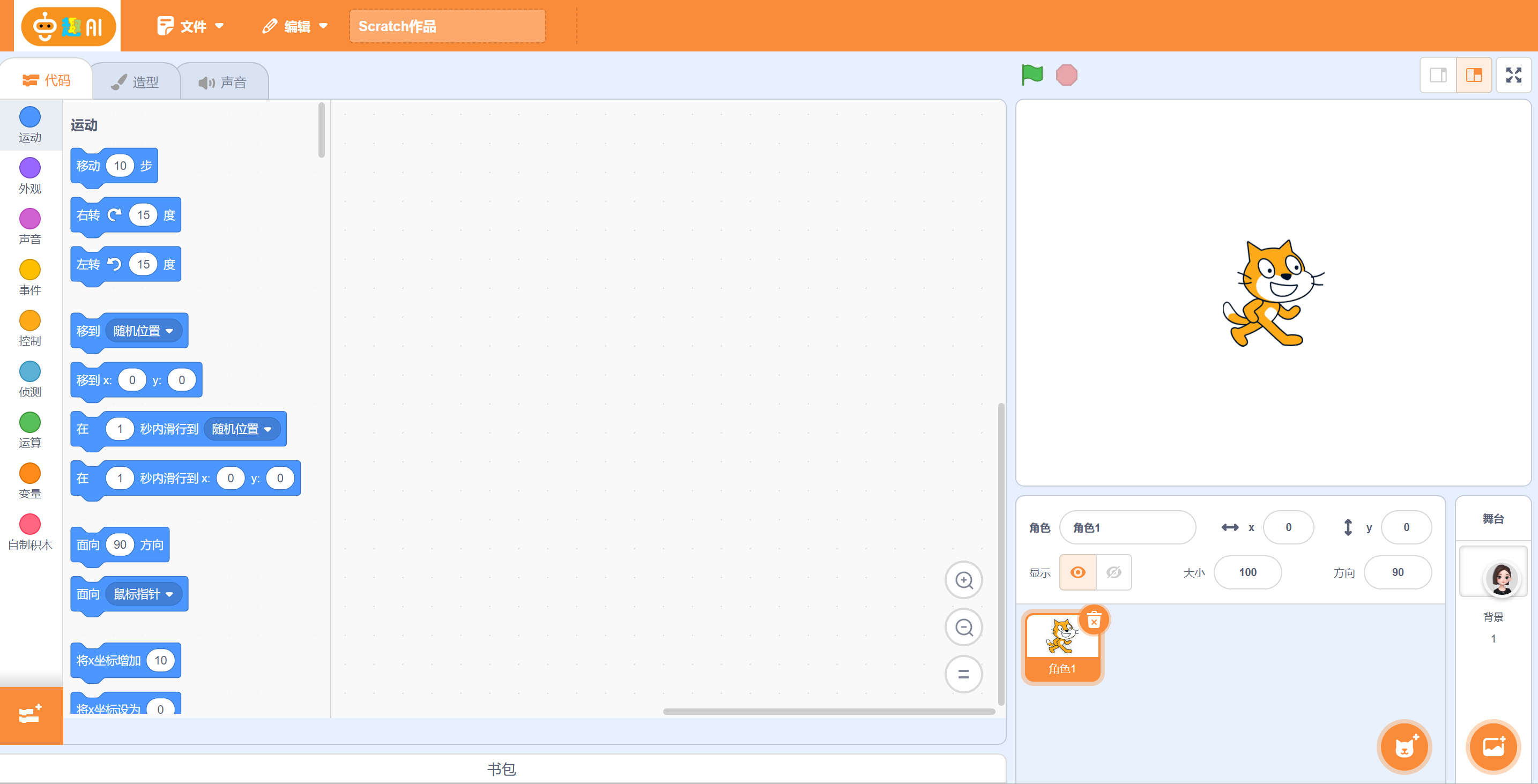The width and height of the screenshot is (1538, 784).
Task: Click the 文件 menu dropdown arrow
Action: [219, 26]
